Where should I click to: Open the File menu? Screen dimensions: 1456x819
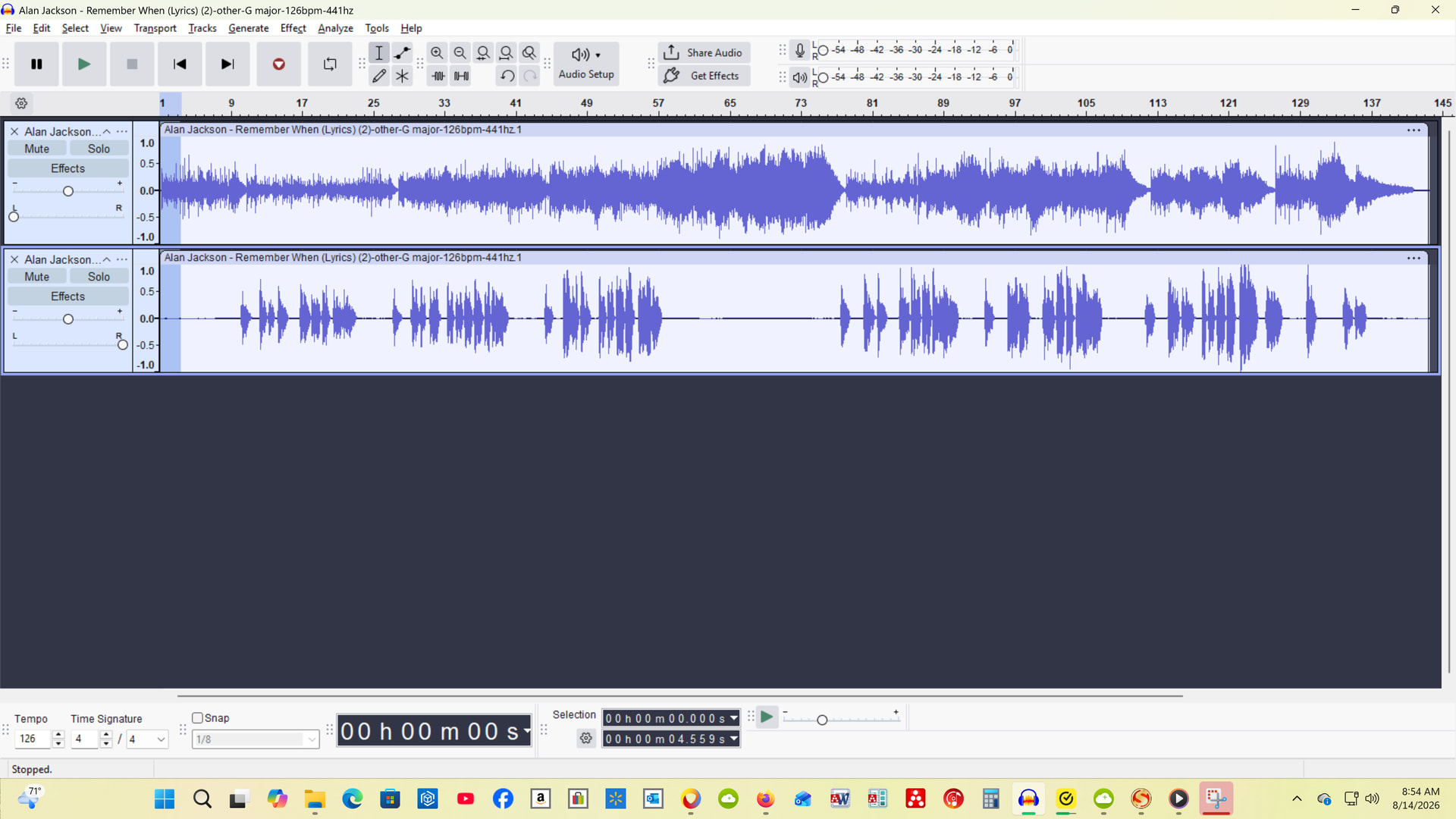point(14,28)
